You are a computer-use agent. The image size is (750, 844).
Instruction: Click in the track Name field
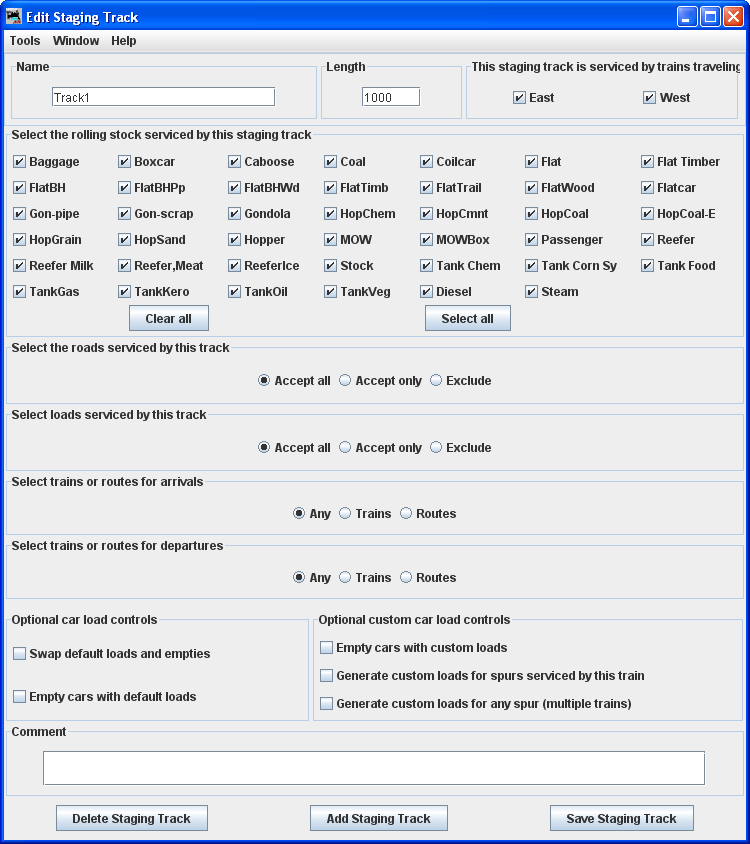(x=163, y=97)
